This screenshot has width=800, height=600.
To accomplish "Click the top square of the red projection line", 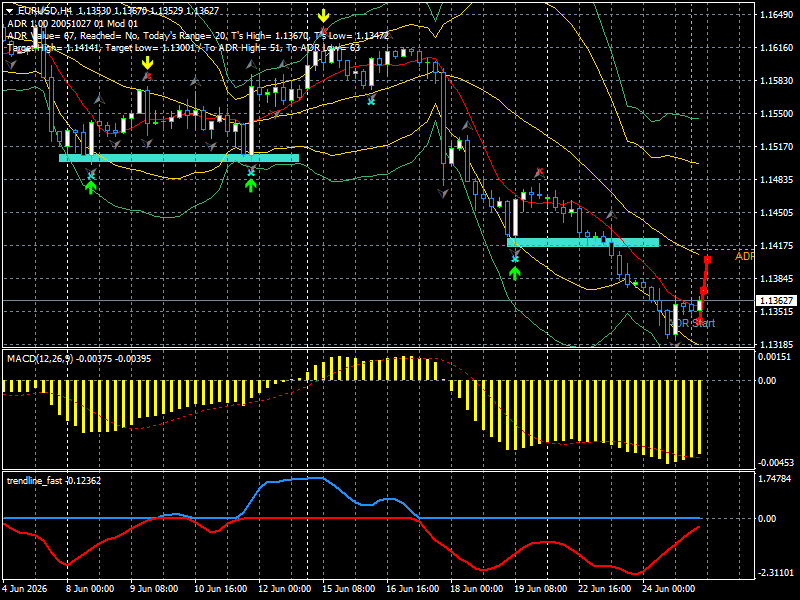I will [708, 260].
